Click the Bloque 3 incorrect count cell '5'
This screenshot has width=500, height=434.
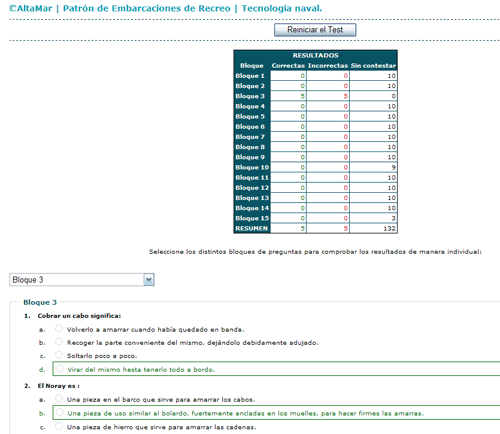click(328, 96)
